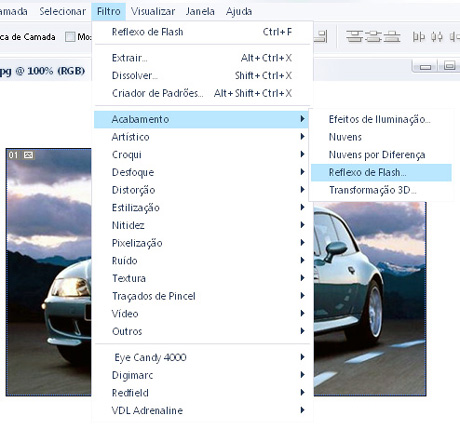Screen dimensions: 460x429
Task: Click the Distribute Top Edges icon
Action: (354, 36)
